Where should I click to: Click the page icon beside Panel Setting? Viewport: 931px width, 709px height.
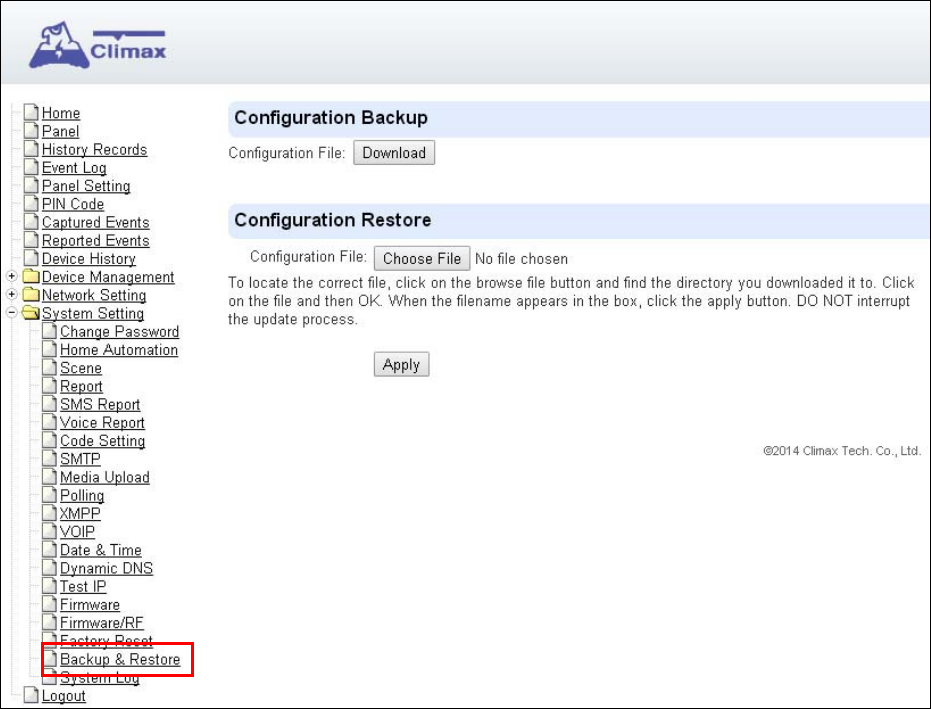tap(31, 185)
